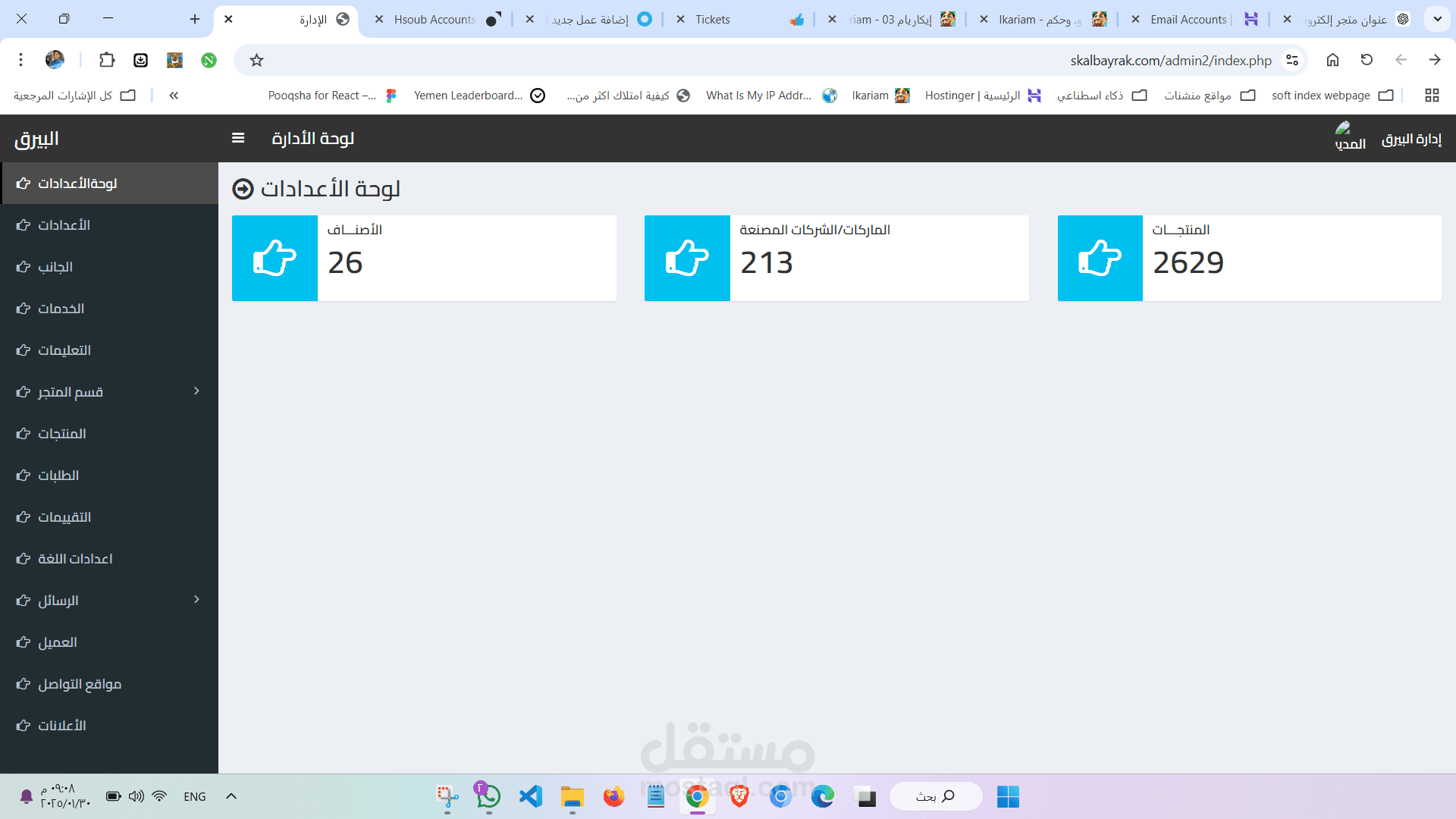The image size is (1456, 819).
Task: Click the site info icon beside URL
Action: [x=1292, y=60]
